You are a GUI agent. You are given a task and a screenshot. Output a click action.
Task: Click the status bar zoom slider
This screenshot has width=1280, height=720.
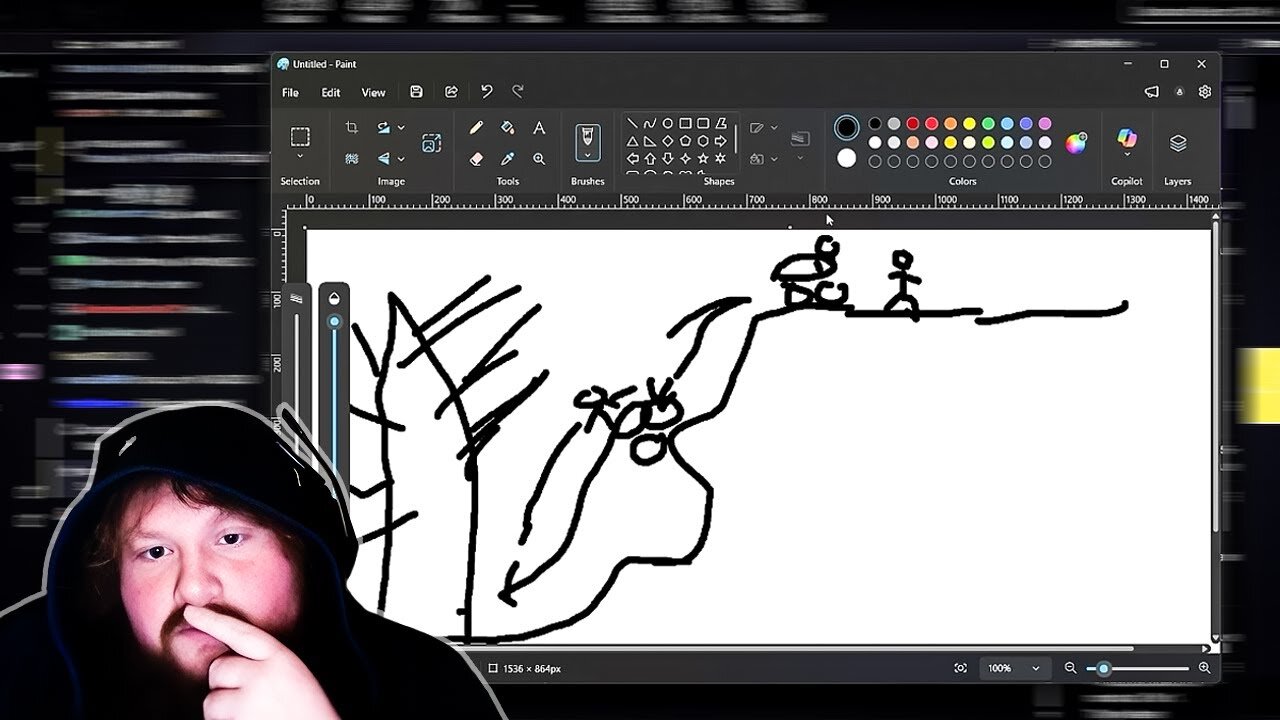(1137, 668)
